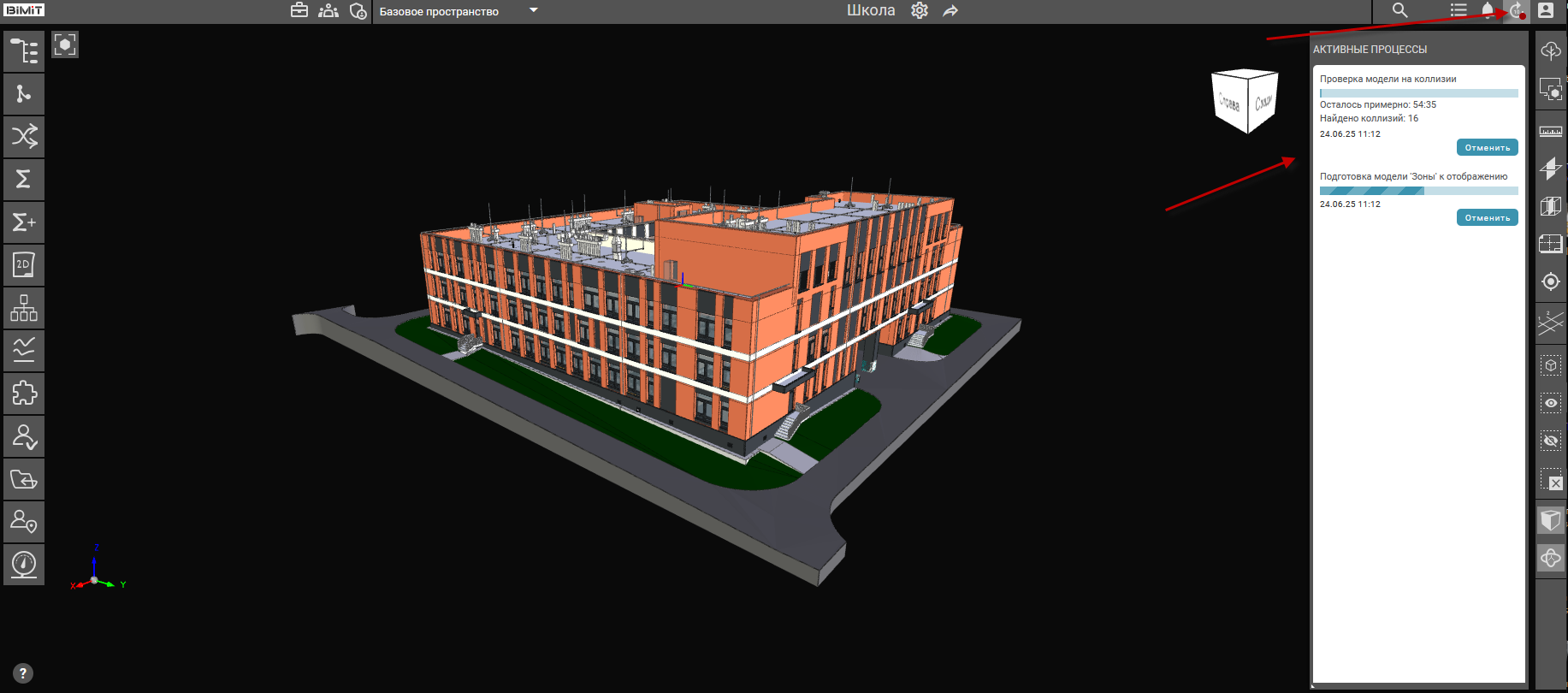Screen dimensions: 1568x693
Task: Cancel the collision check process
Action: click(x=1487, y=147)
